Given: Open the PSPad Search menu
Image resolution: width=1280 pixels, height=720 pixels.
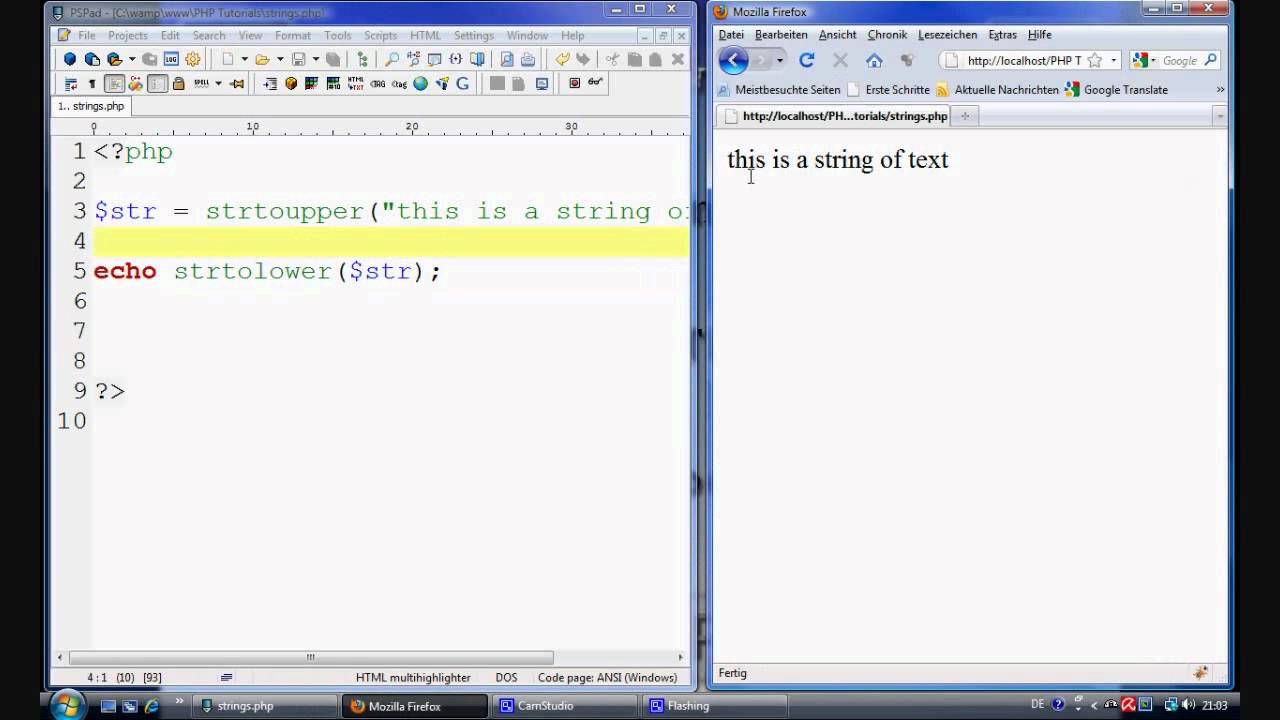Looking at the screenshot, I should pyautogui.click(x=209, y=35).
